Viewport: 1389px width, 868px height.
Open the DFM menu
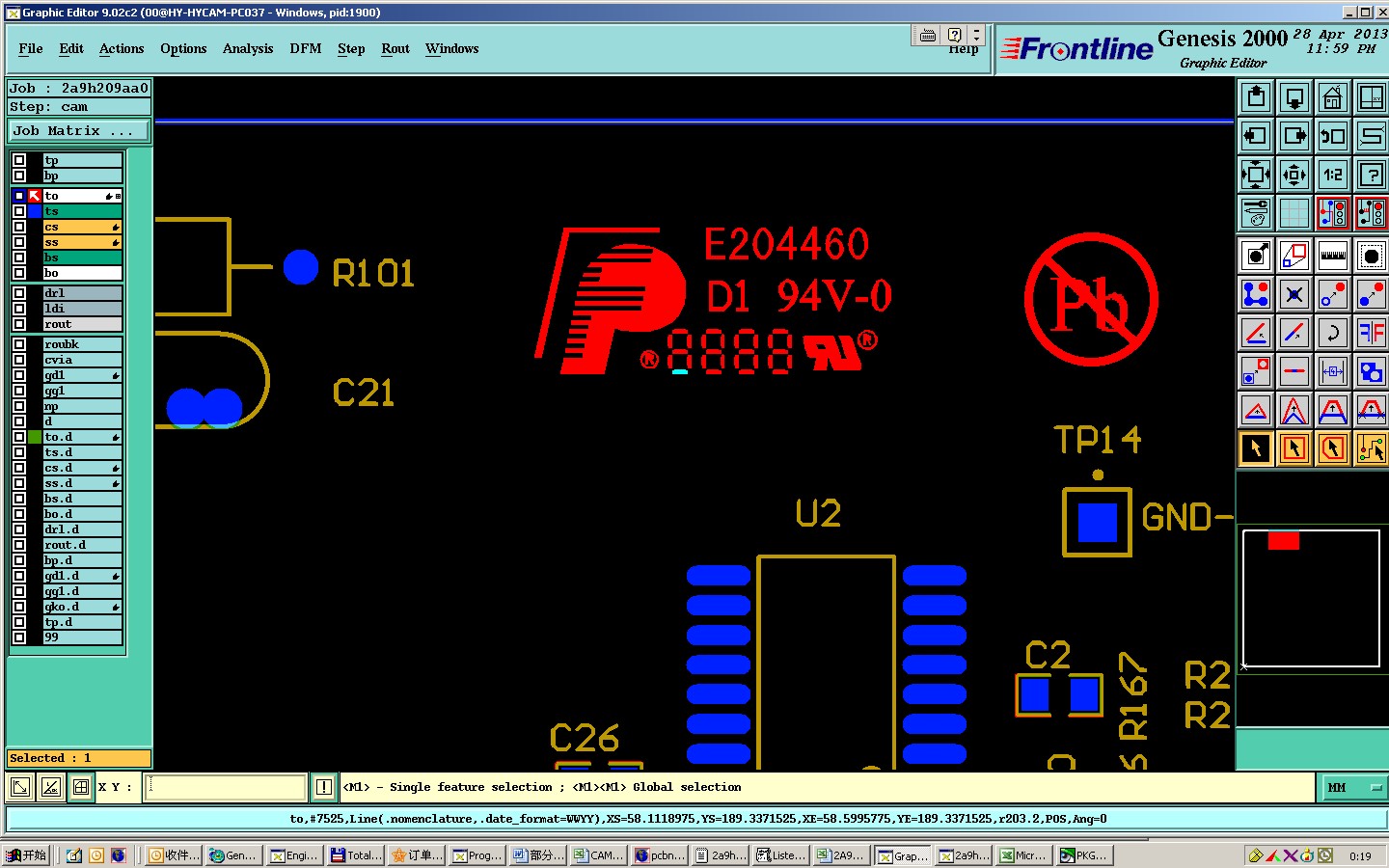pos(306,48)
